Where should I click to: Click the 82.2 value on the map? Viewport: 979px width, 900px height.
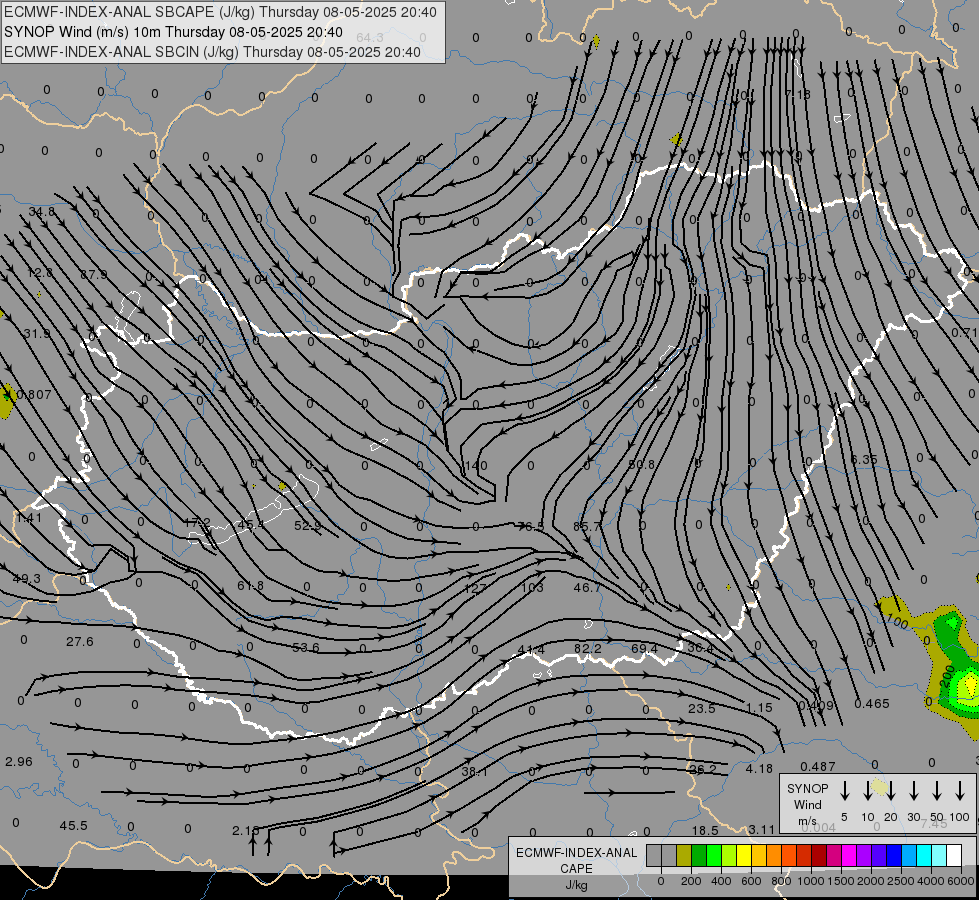pos(588,648)
